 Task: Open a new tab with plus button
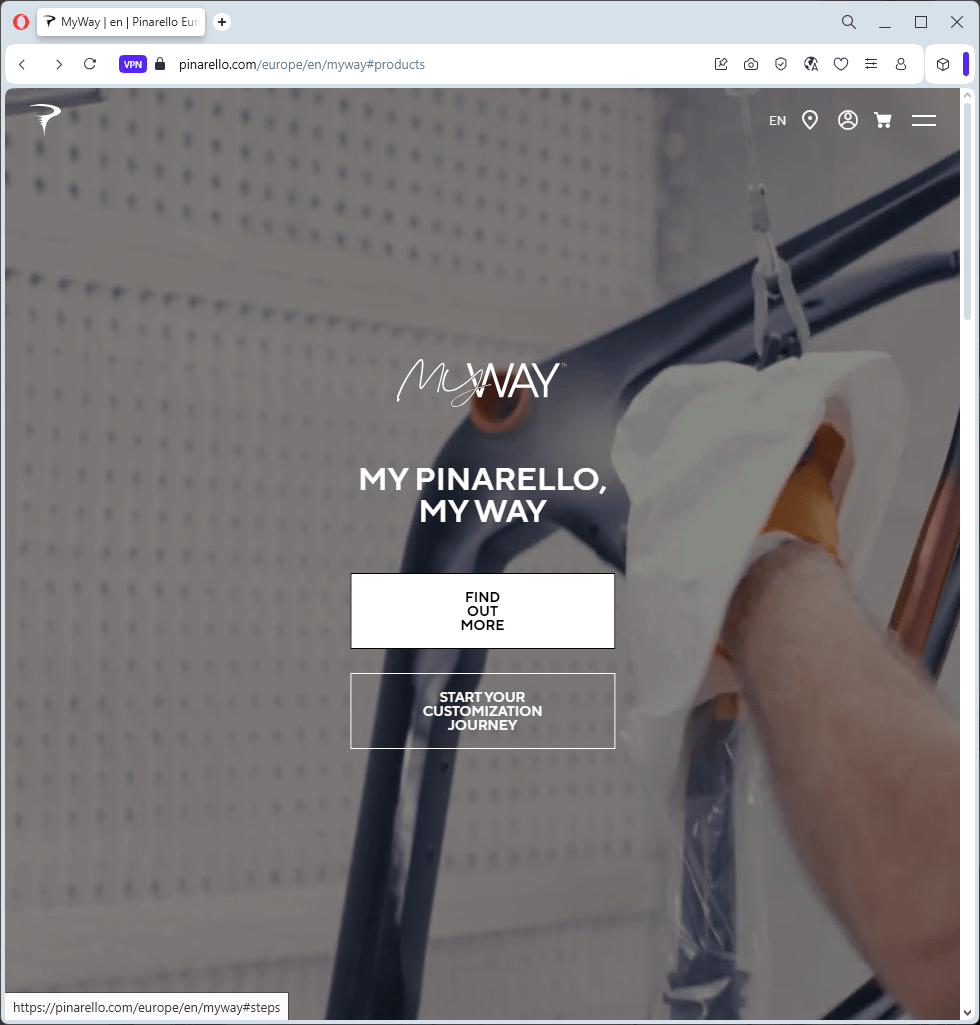[222, 22]
